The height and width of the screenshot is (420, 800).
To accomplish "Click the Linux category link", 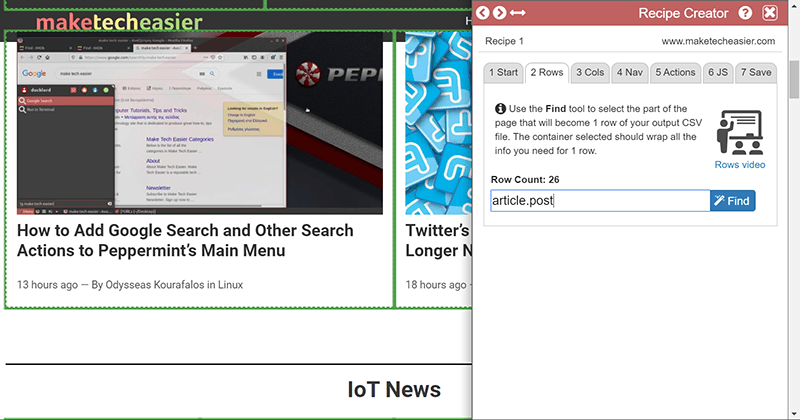I will [x=230, y=285].
